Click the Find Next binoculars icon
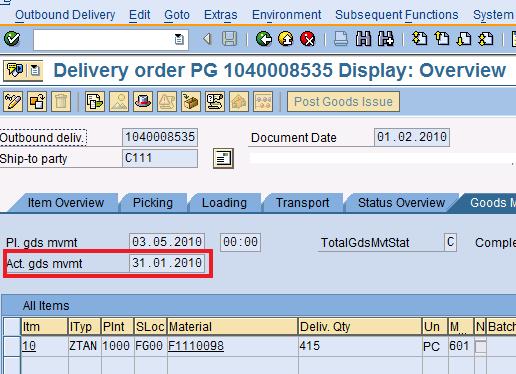 point(386,39)
